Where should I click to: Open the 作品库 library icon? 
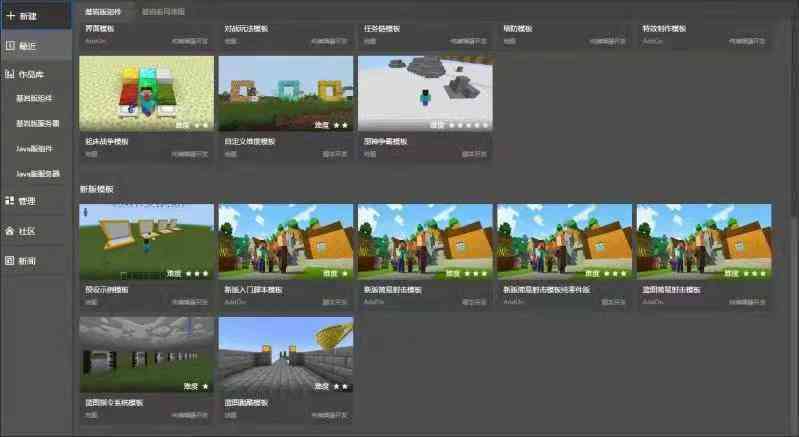[10, 74]
